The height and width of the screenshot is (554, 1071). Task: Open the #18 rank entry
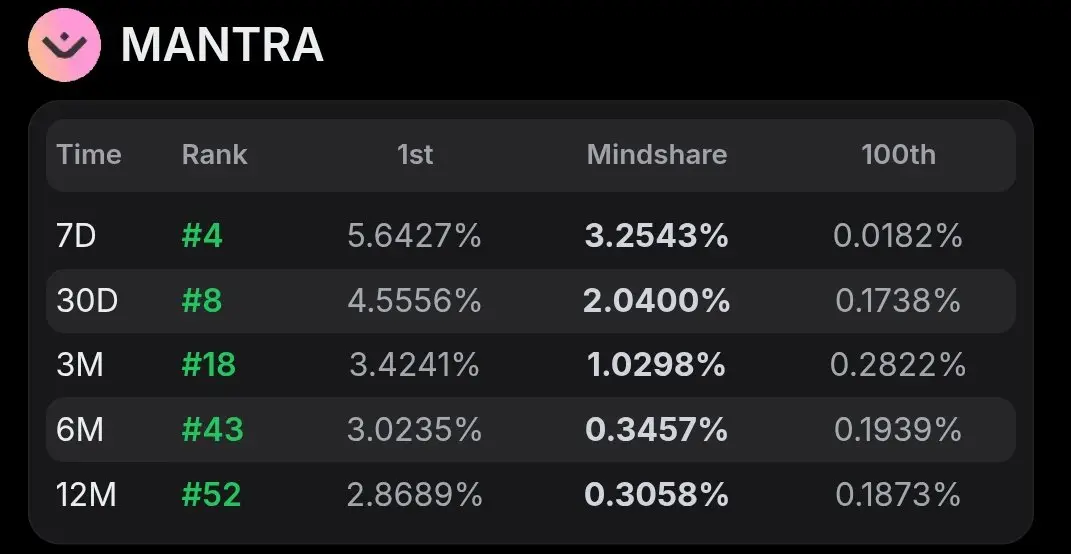[208, 365]
